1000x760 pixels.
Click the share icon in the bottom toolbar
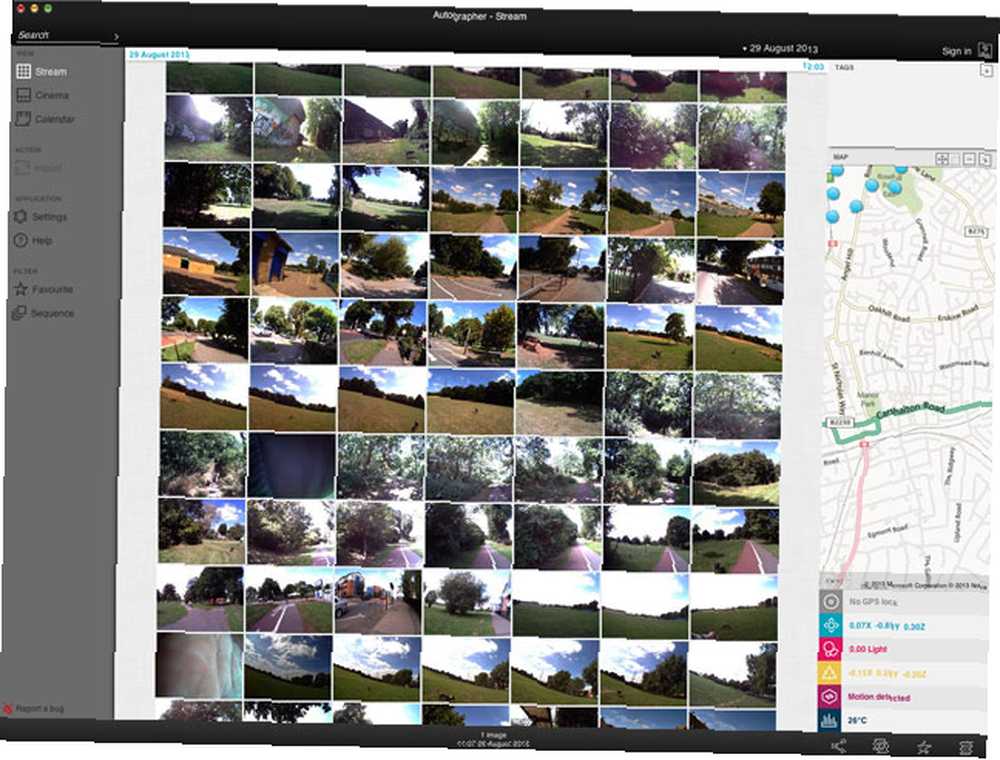pyautogui.click(x=839, y=745)
